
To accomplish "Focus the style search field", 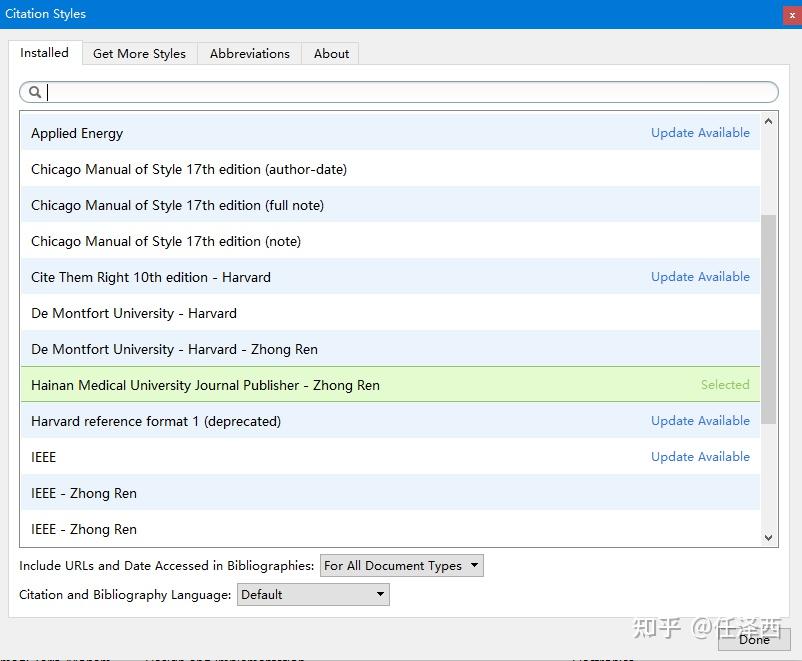I will [399, 92].
